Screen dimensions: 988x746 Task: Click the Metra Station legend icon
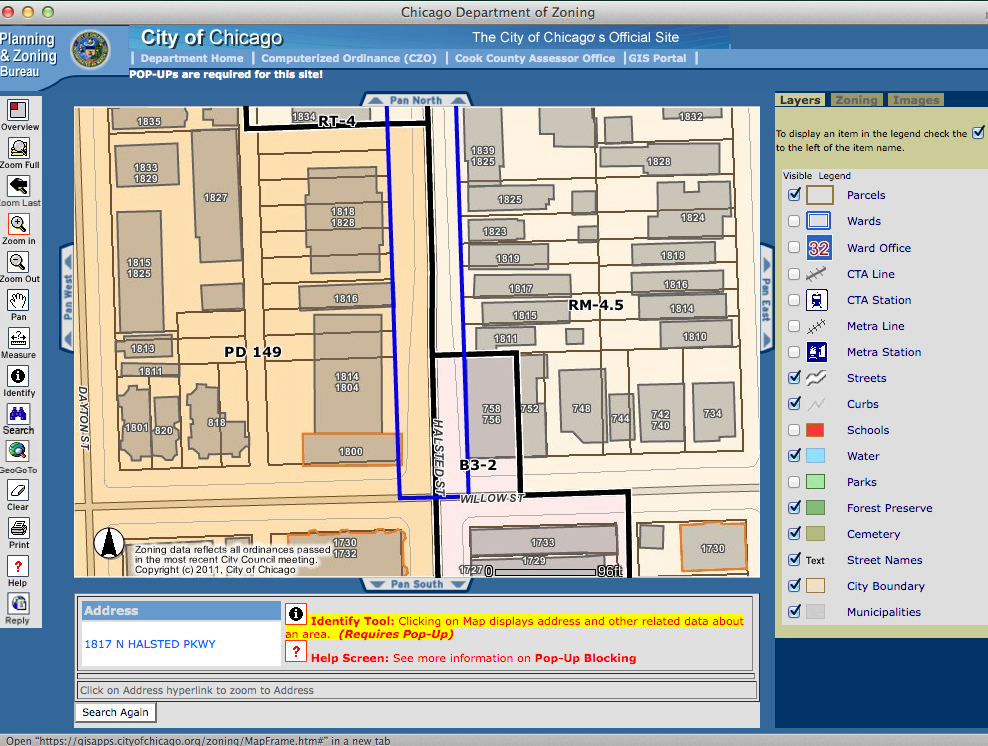click(817, 352)
